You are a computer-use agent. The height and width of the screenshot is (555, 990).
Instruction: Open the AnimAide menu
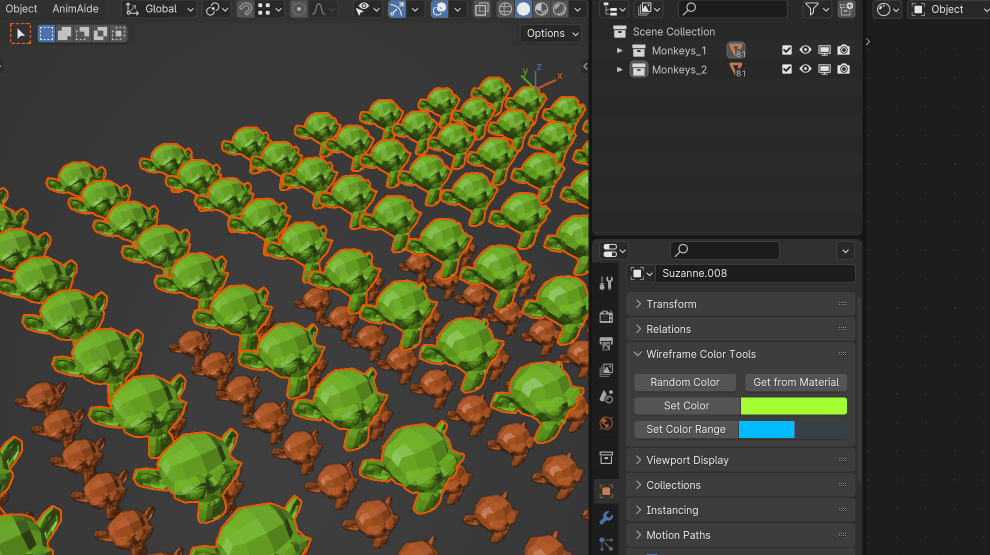75,9
